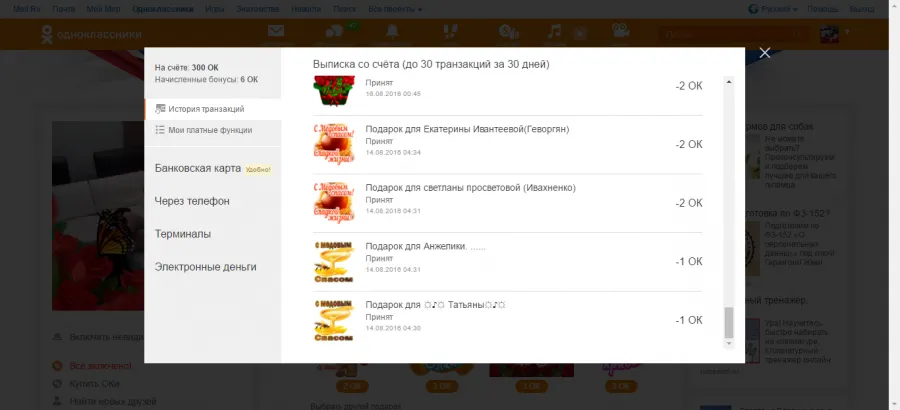Open the notifications bell icon

392,32
